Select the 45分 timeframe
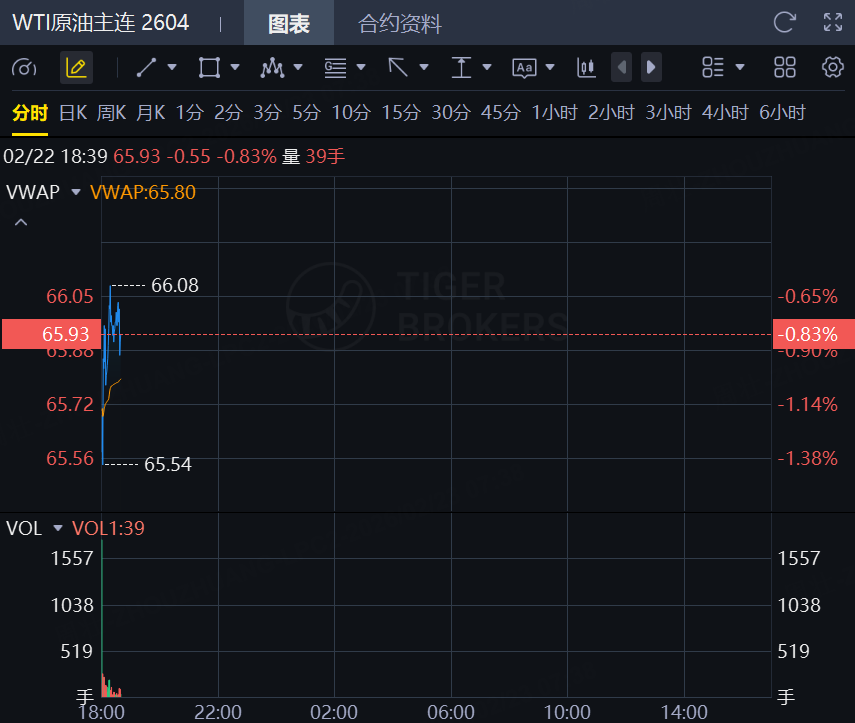The width and height of the screenshot is (855, 723). (501, 113)
